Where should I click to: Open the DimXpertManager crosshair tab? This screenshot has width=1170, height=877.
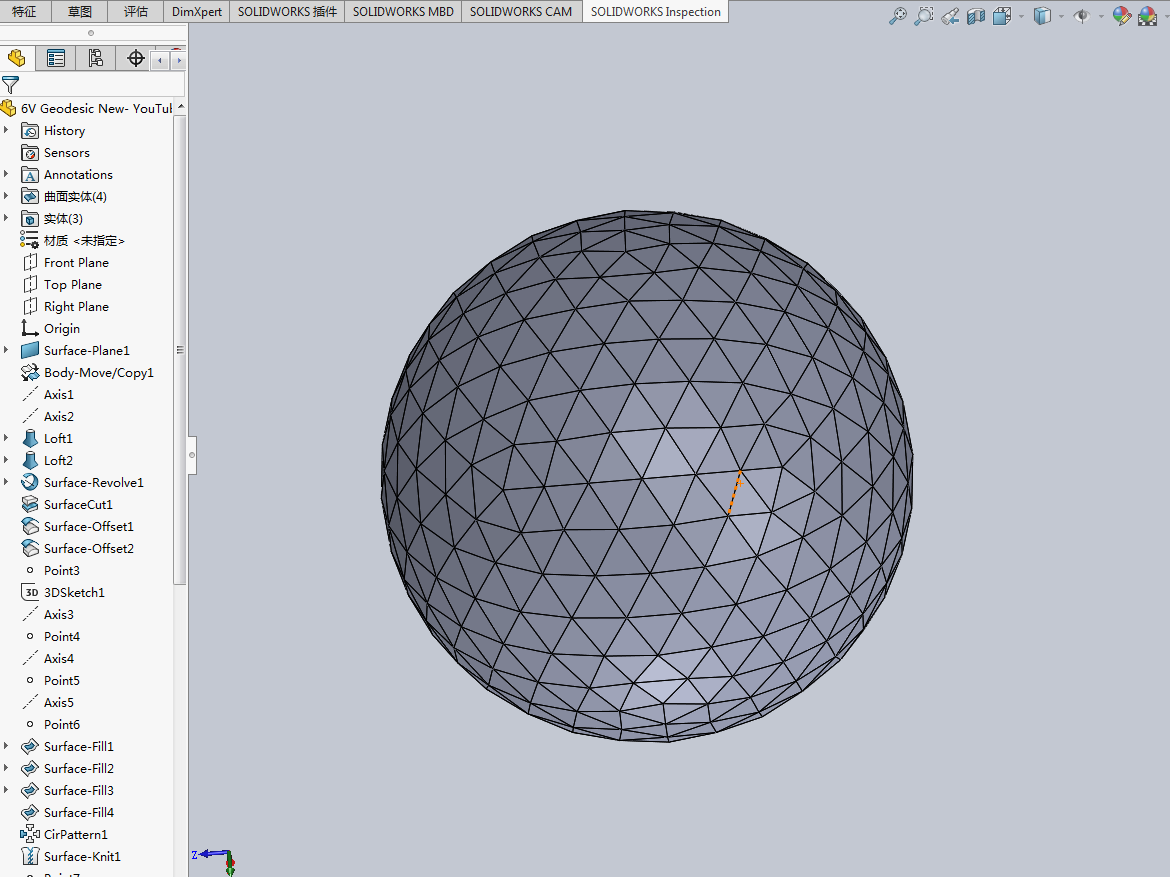(136, 59)
